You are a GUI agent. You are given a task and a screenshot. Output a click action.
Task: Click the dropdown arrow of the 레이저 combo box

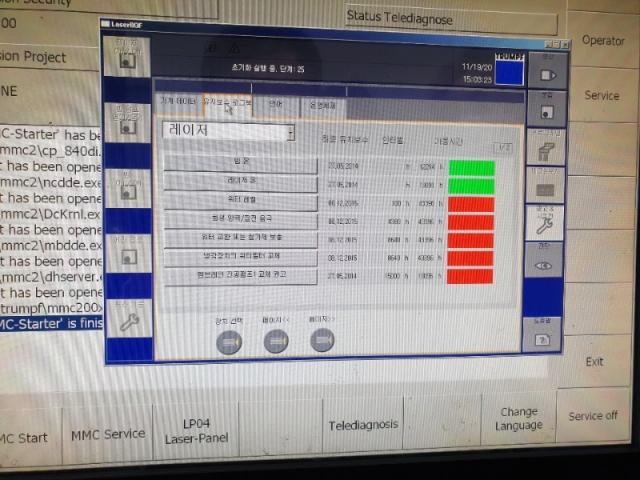point(291,133)
